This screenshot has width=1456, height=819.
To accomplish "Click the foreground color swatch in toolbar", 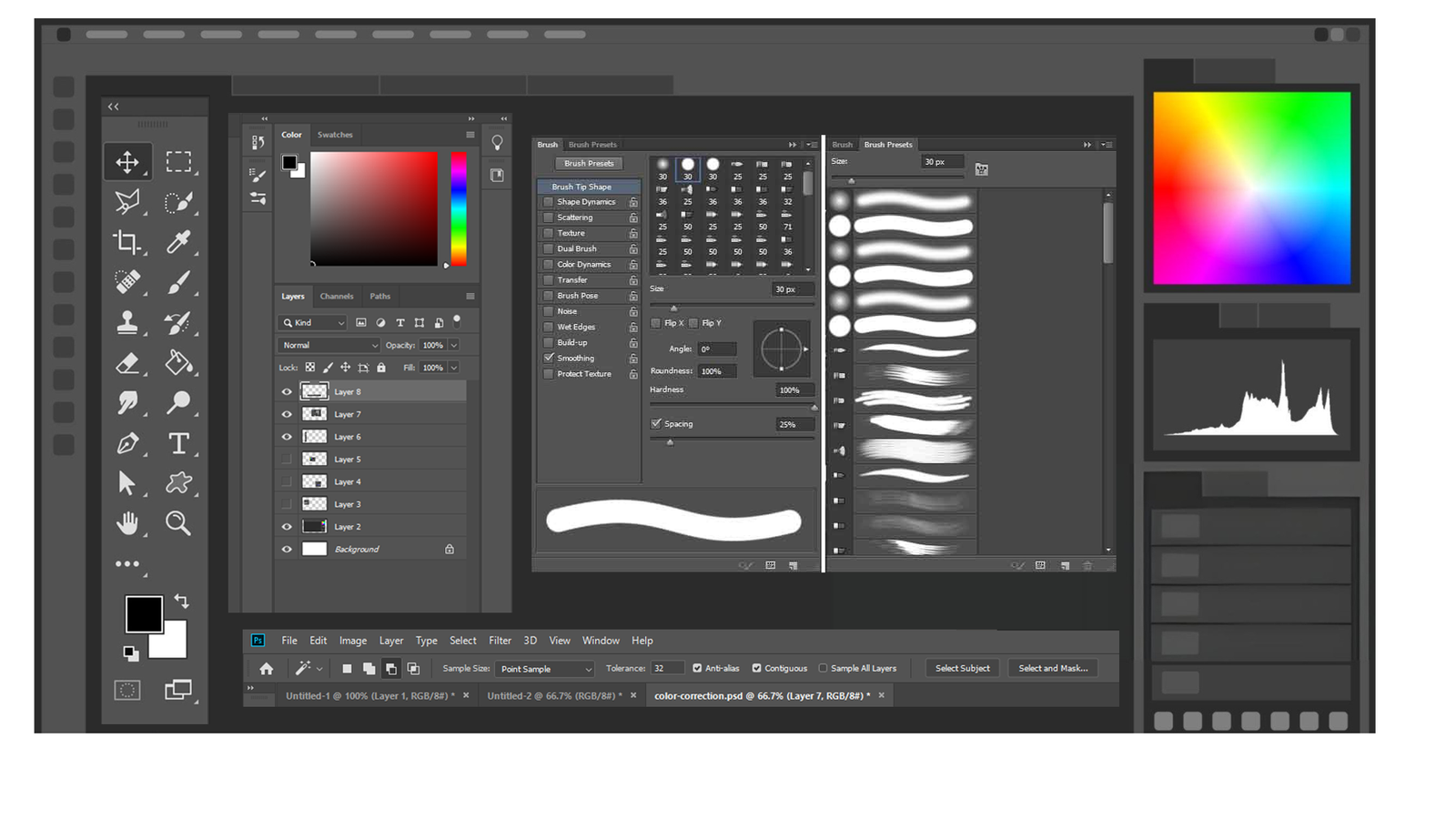I will coord(144,614).
